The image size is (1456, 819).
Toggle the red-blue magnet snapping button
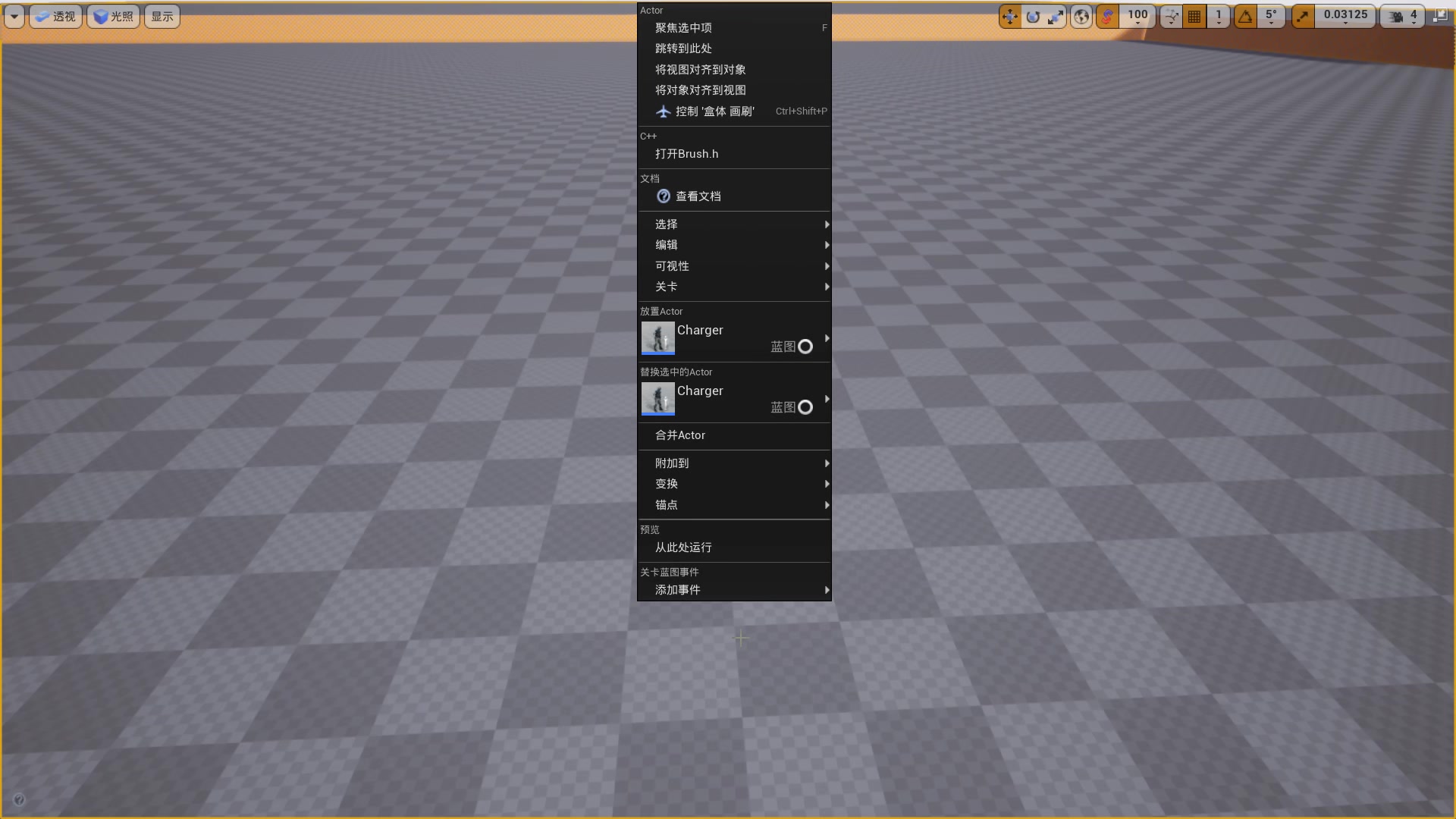click(1107, 17)
